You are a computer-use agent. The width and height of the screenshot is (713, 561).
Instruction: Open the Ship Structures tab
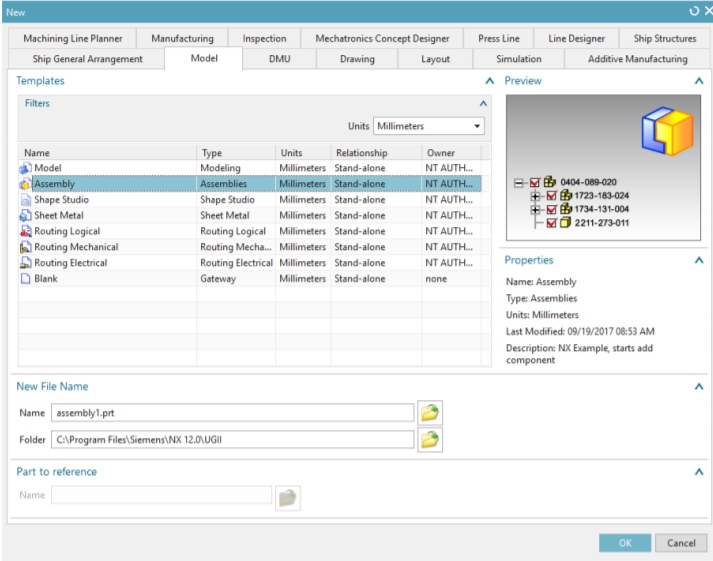click(x=664, y=39)
